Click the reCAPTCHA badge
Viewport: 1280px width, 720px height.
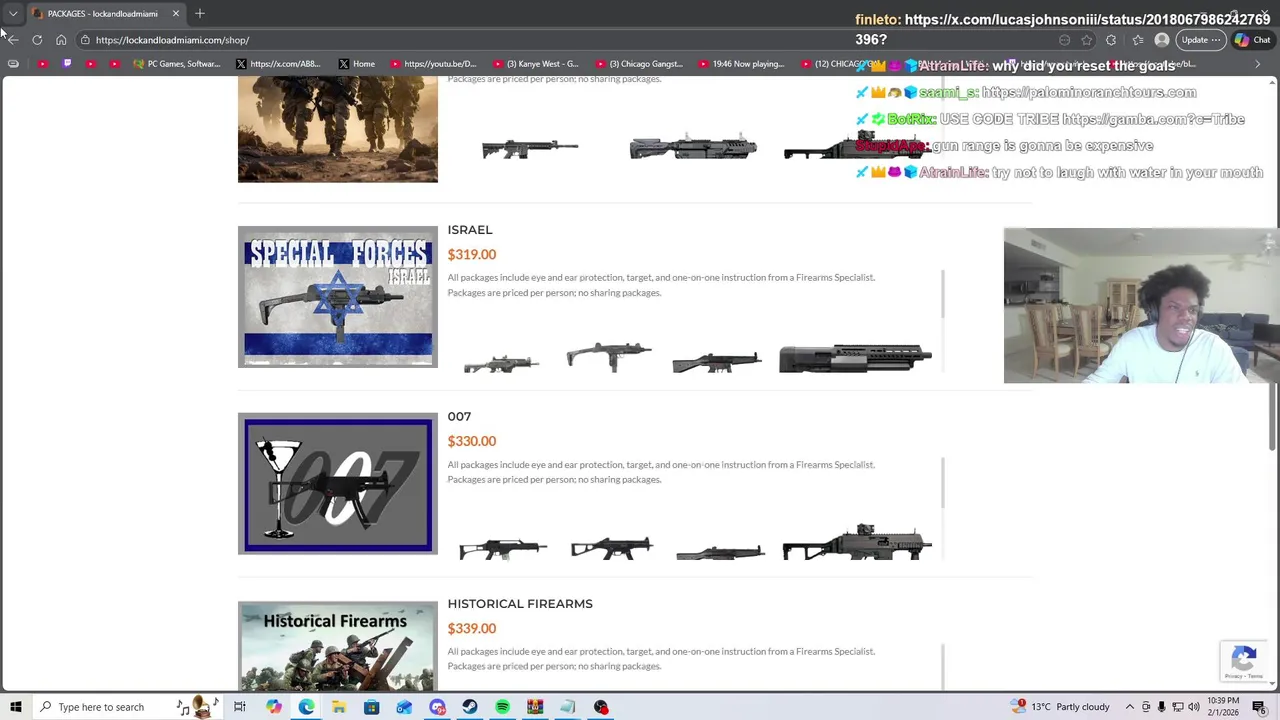click(x=1244, y=661)
